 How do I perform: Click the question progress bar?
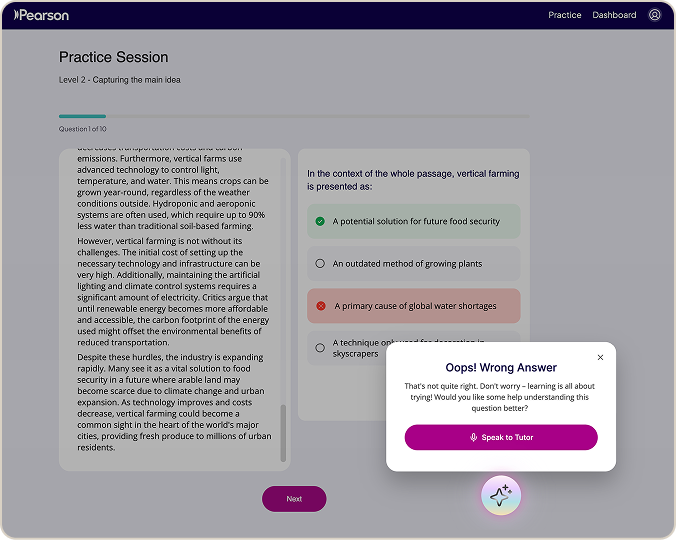[294, 116]
